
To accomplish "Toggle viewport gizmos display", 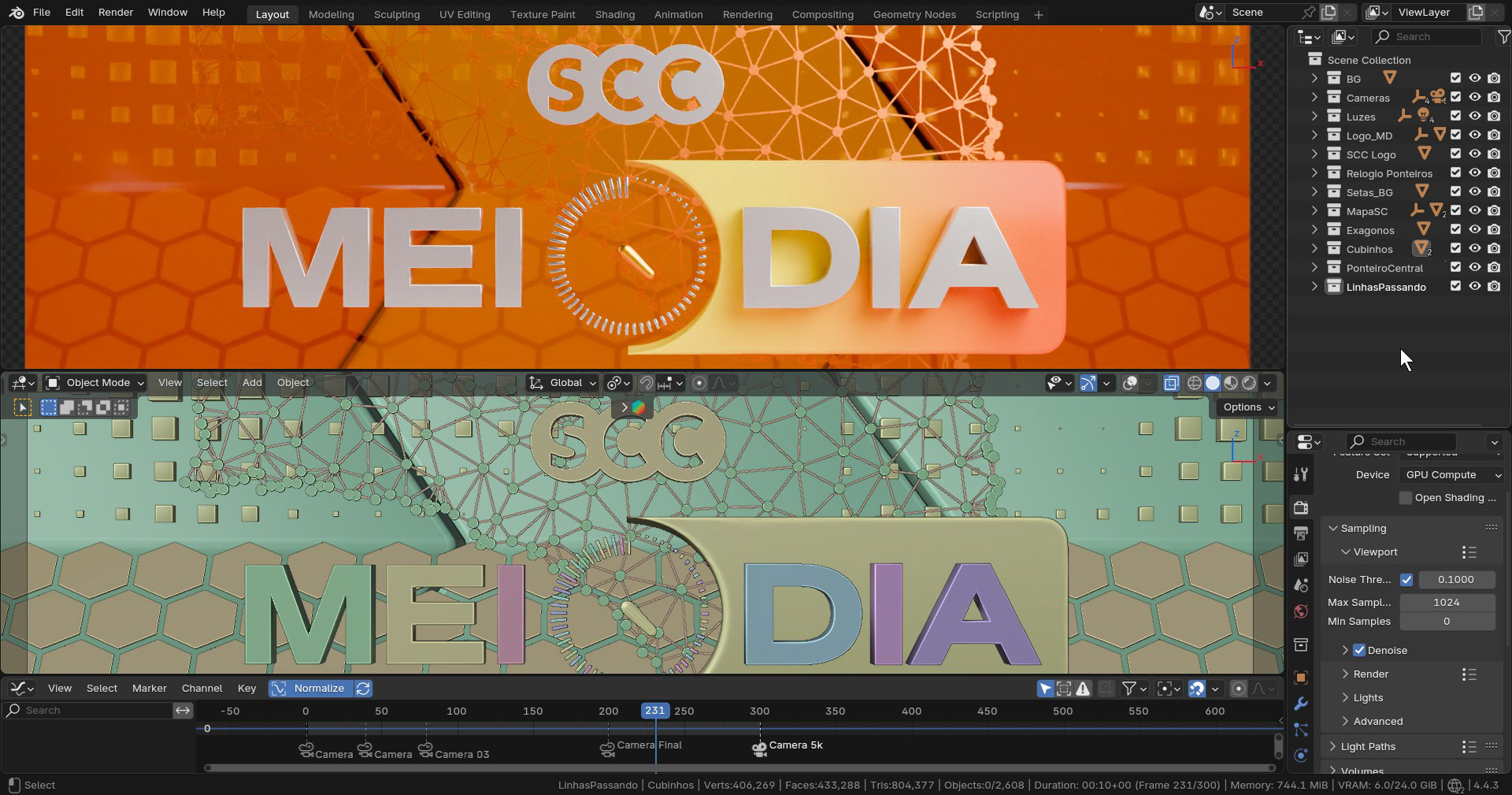I will pyautogui.click(x=1088, y=383).
